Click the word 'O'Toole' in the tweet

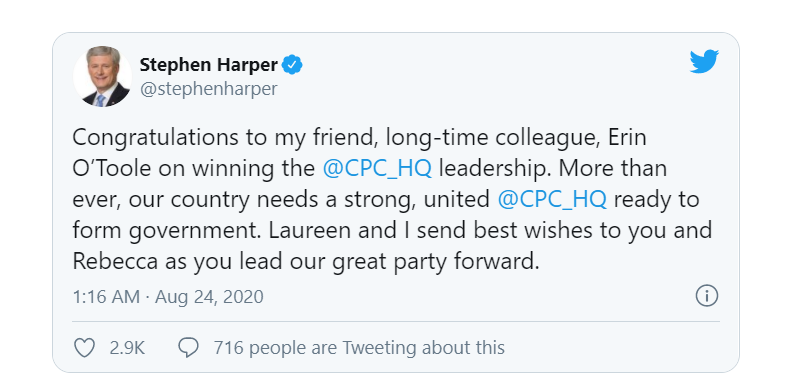click(x=112, y=169)
